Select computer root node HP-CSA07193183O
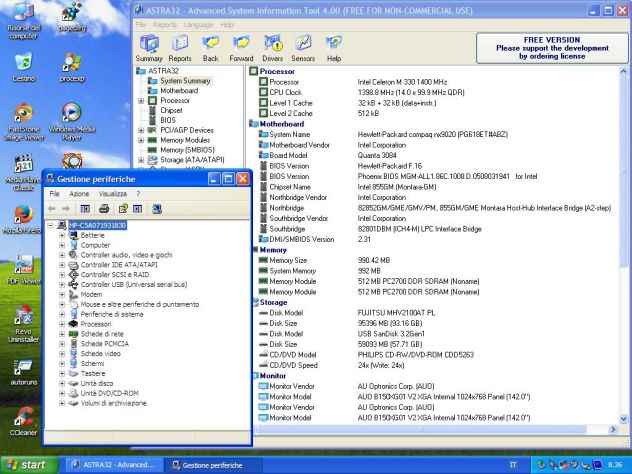The height and width of the screenshot is (474, 632). tap(97, 225)
